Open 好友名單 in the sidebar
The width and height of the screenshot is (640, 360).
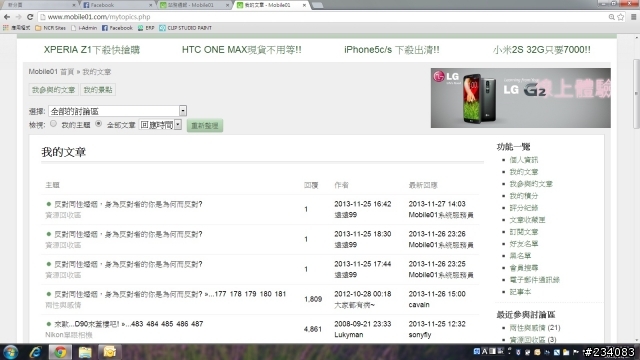[524, 244]
